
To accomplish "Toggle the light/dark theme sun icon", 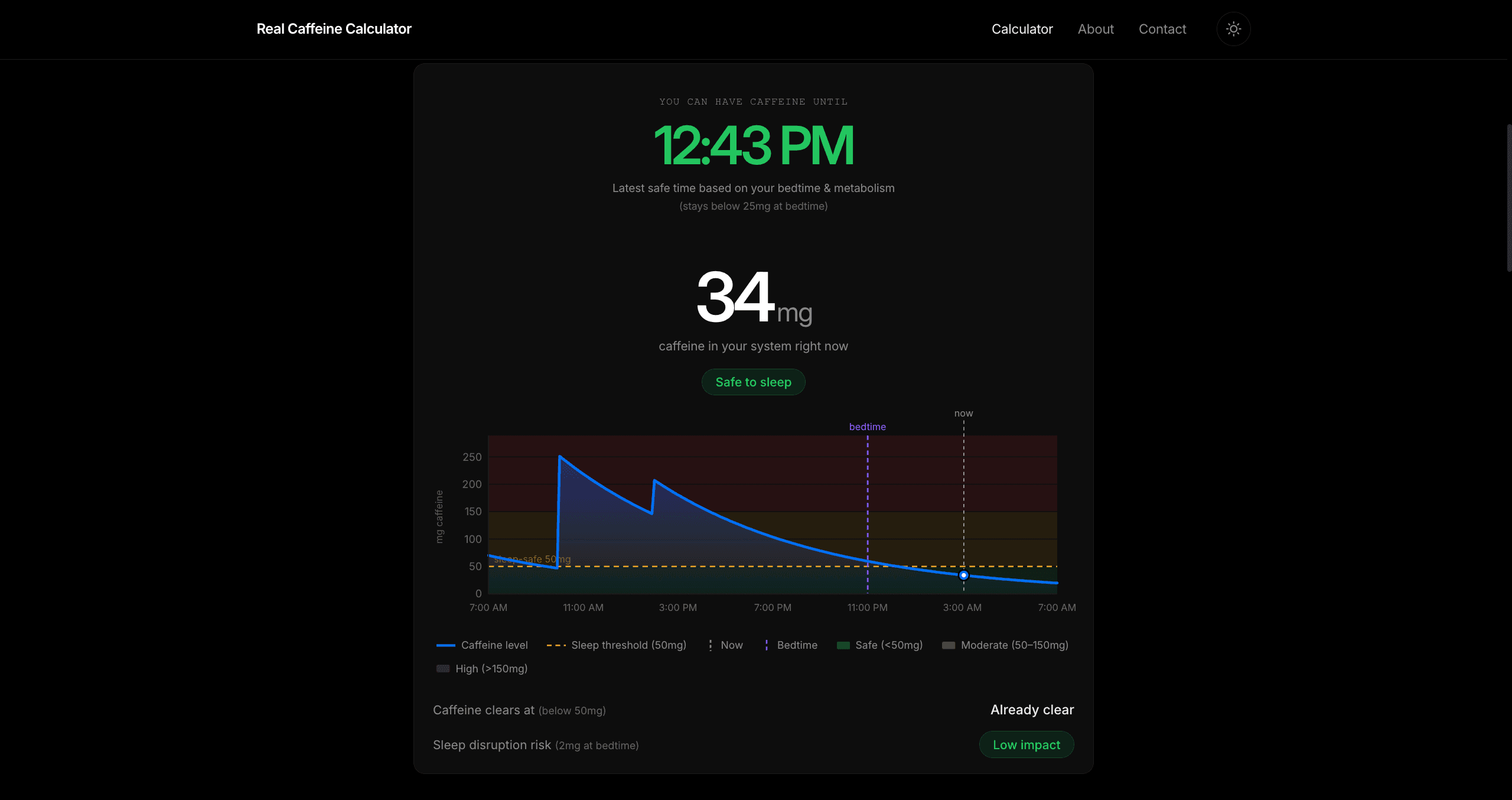I will [1233, 29].
